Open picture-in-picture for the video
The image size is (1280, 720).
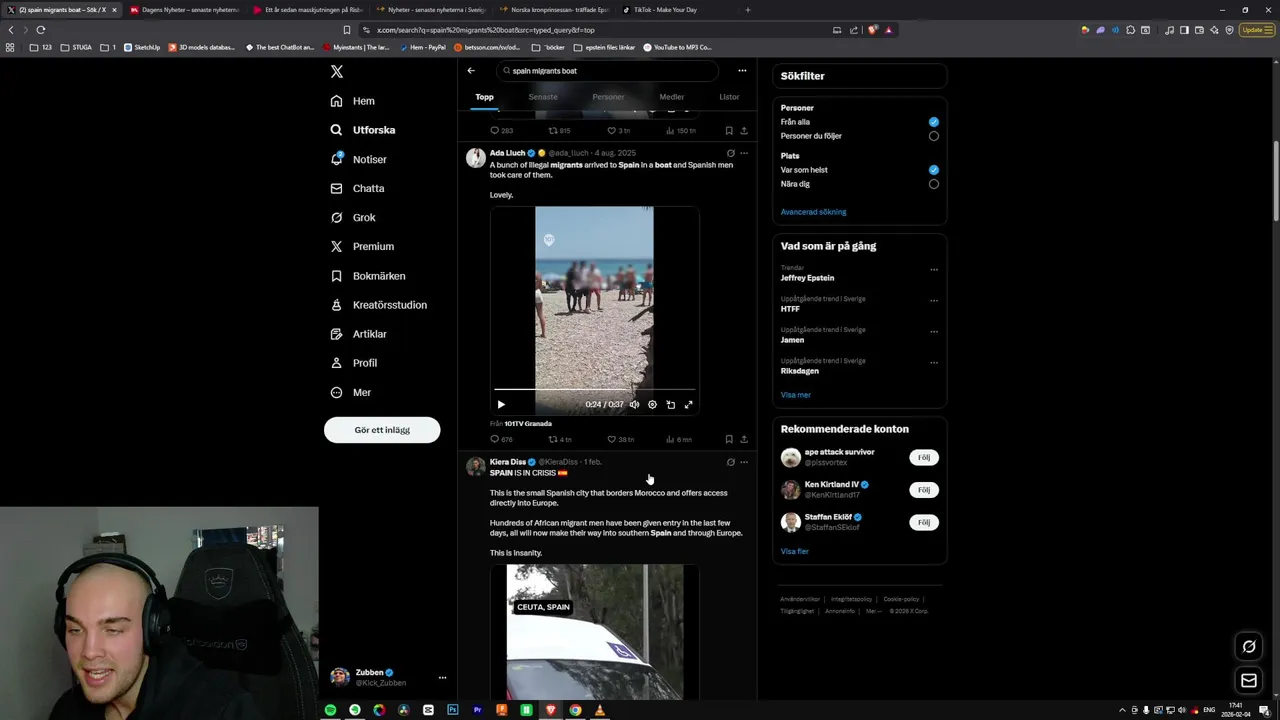click(670, 405)
